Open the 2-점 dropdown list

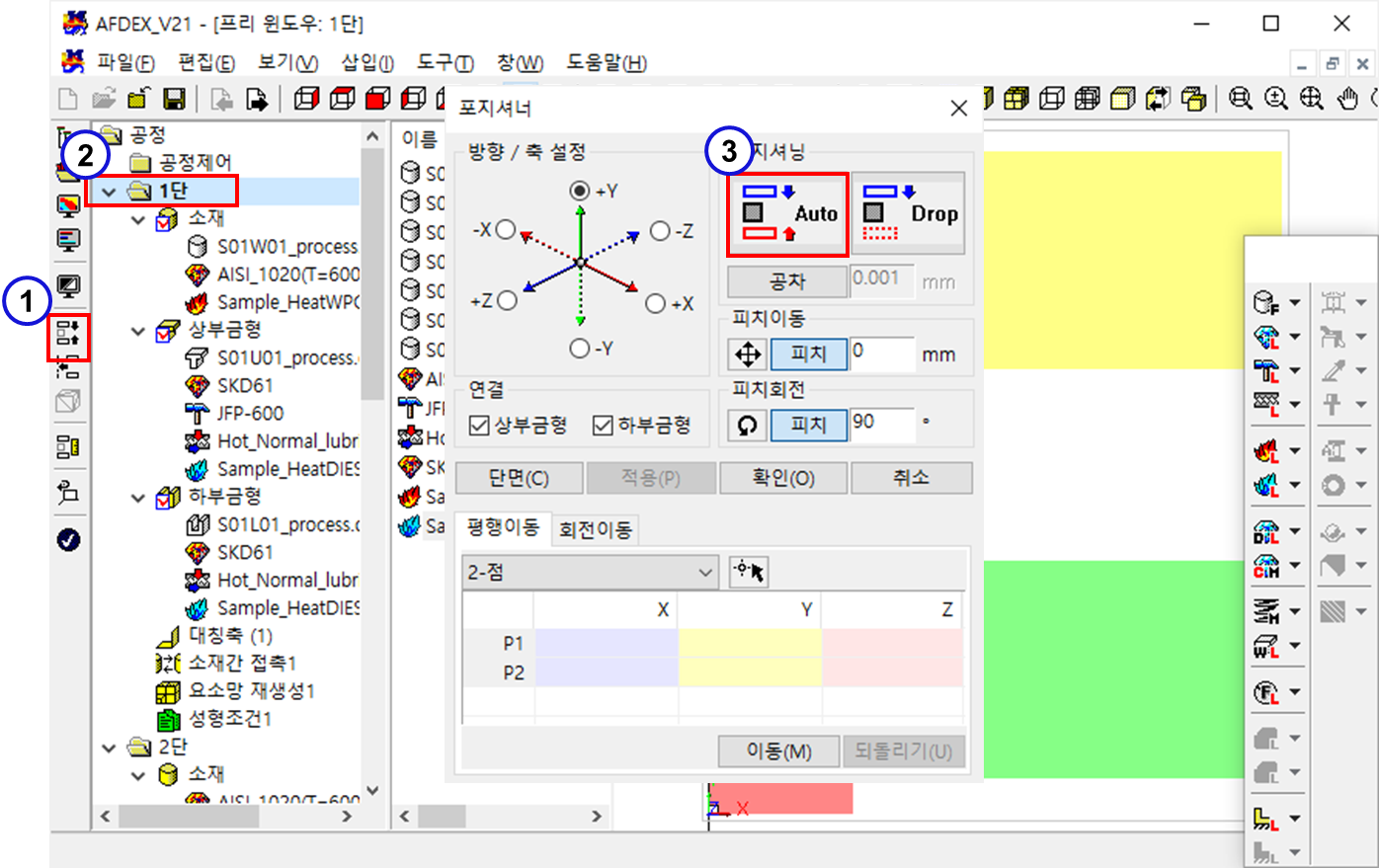[x=590, y=573]
